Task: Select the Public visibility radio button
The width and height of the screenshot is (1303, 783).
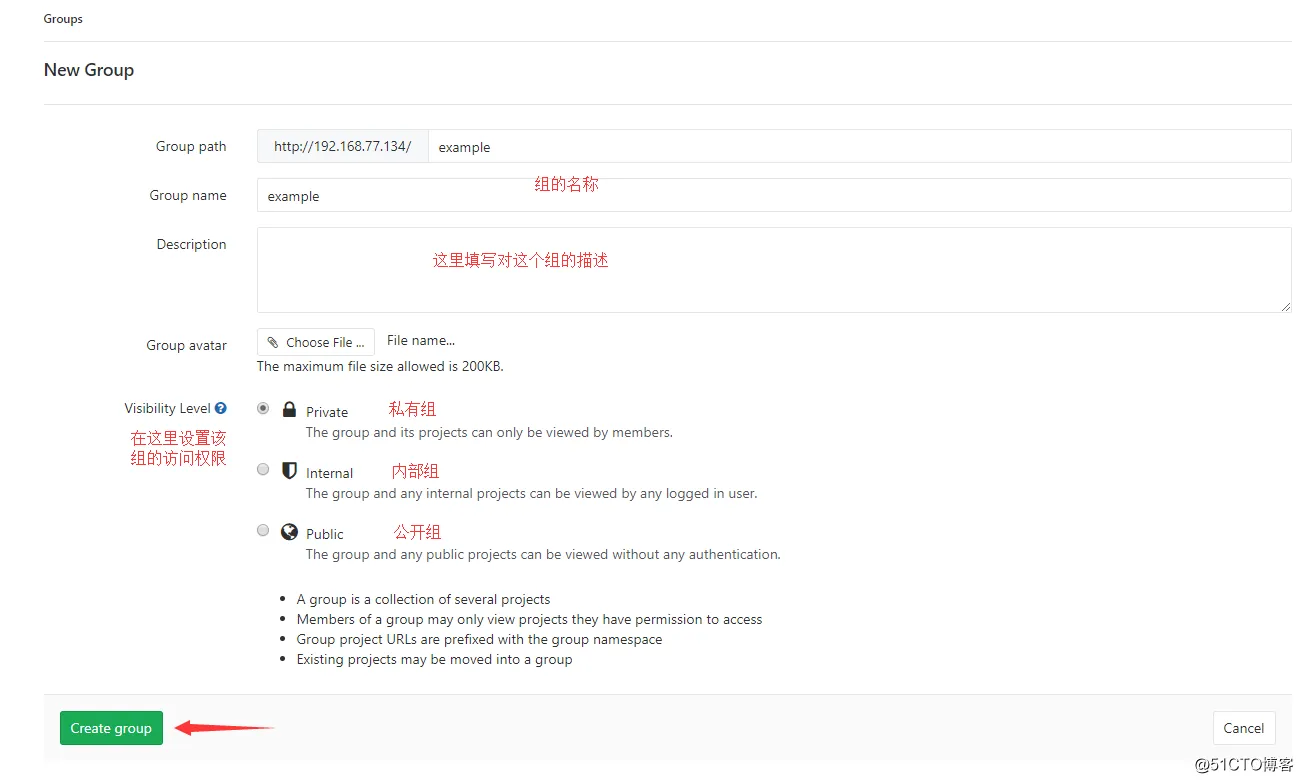Action: pos(263,530)
